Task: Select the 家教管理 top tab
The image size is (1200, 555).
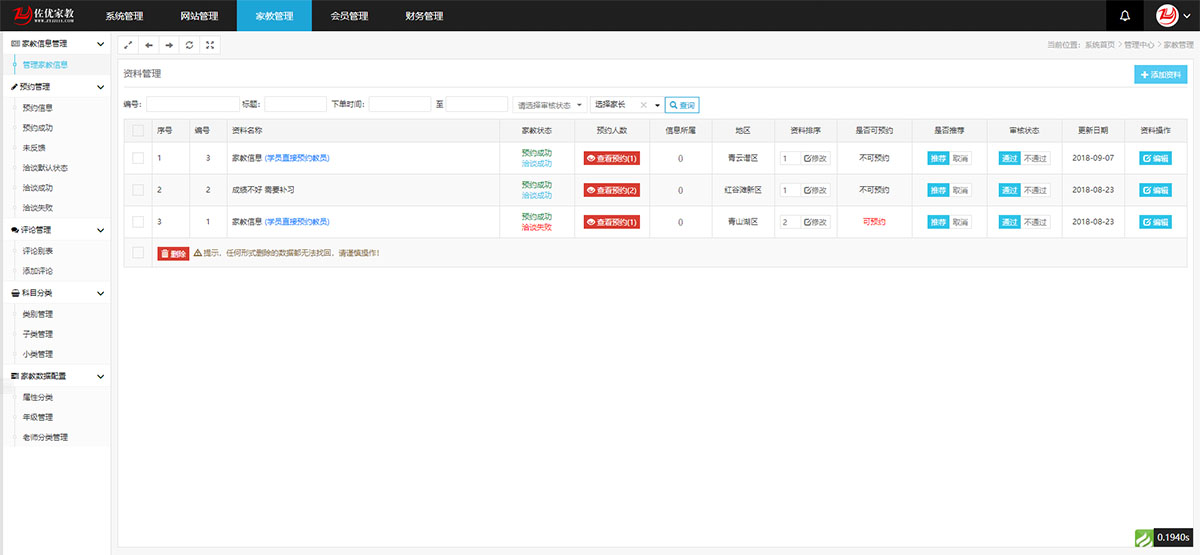Action: coord(274,16)
